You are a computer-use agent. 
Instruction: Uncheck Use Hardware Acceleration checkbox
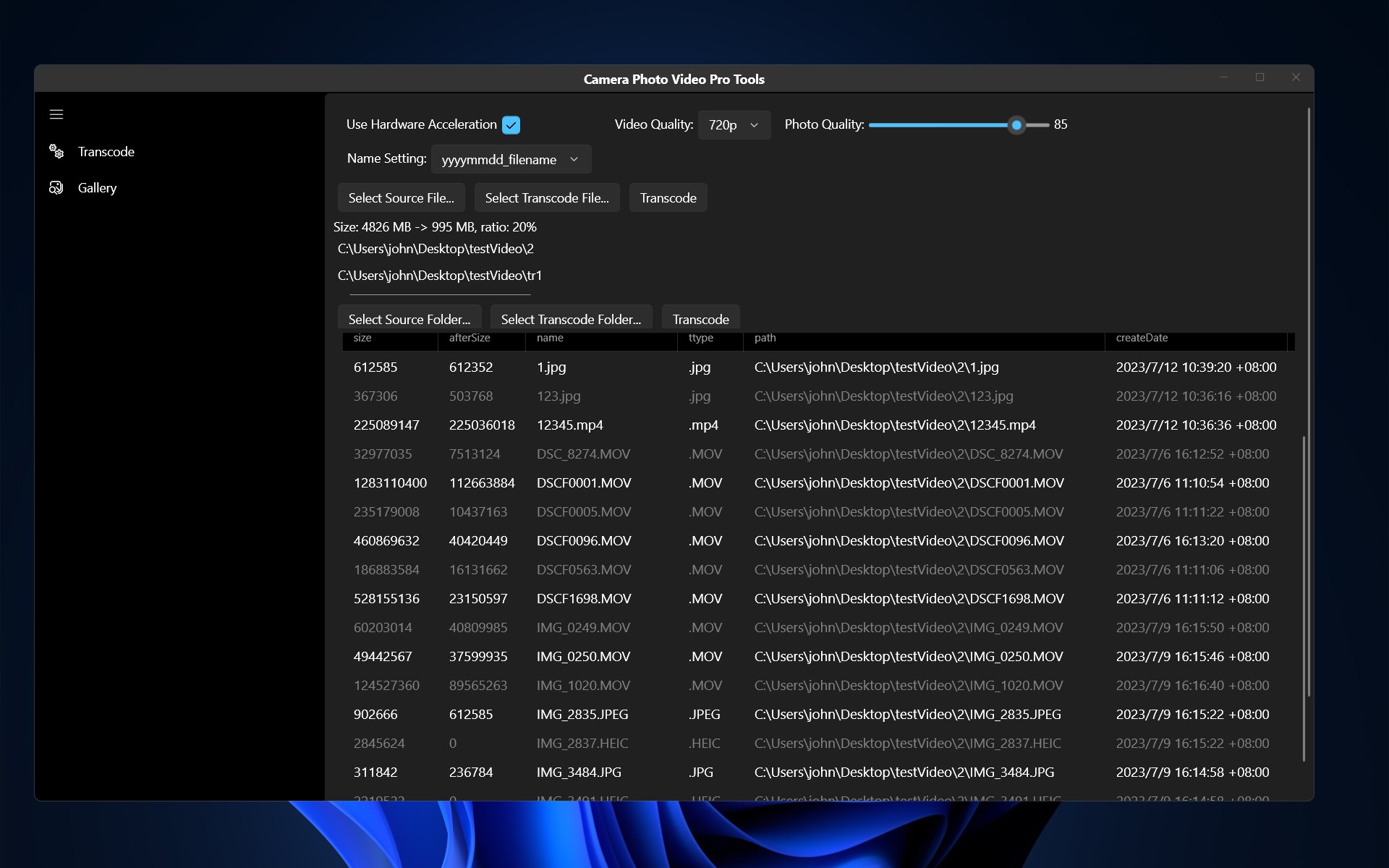(511, 125)
